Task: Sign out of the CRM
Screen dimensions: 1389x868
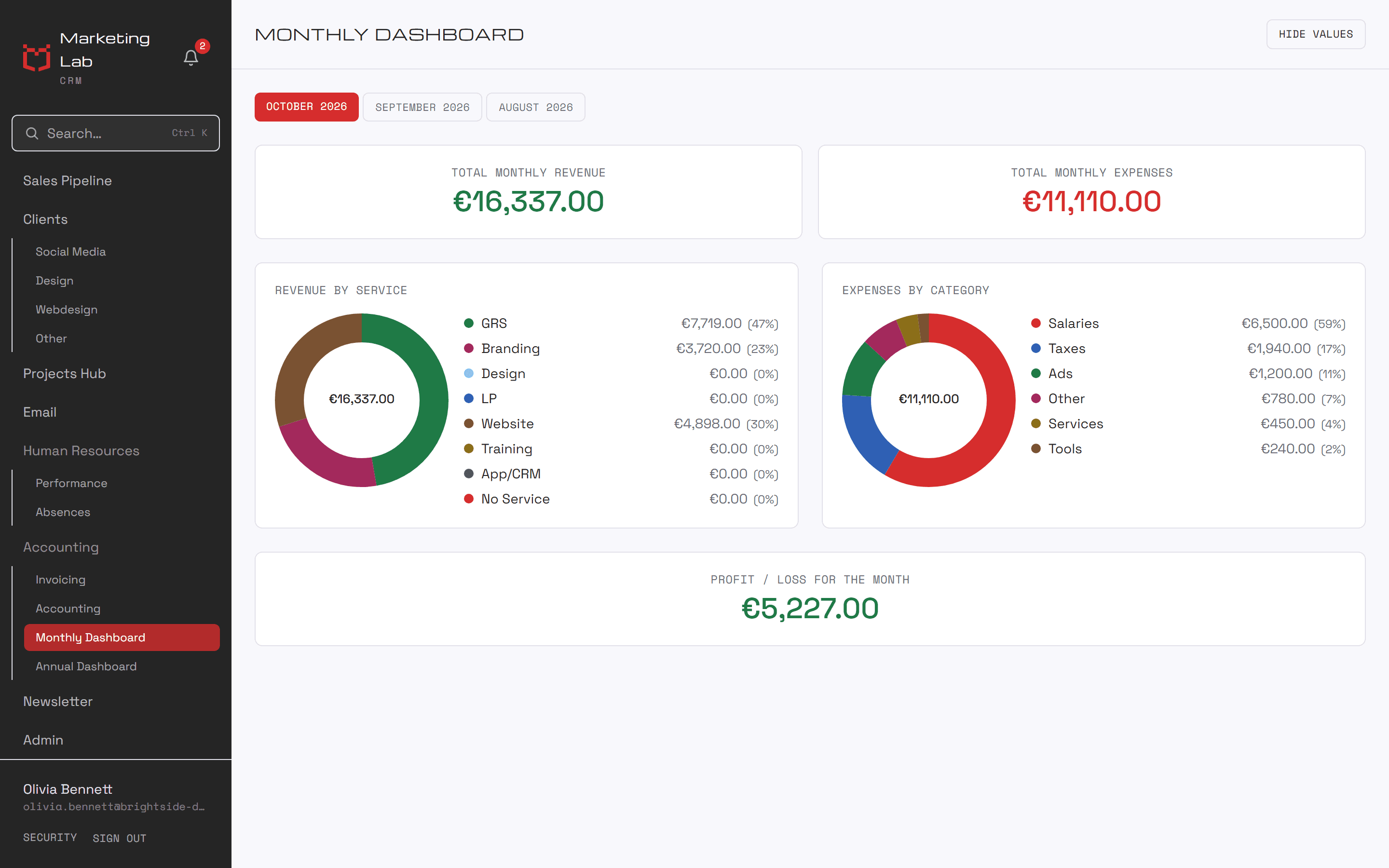Action: (x=120, y=838)
